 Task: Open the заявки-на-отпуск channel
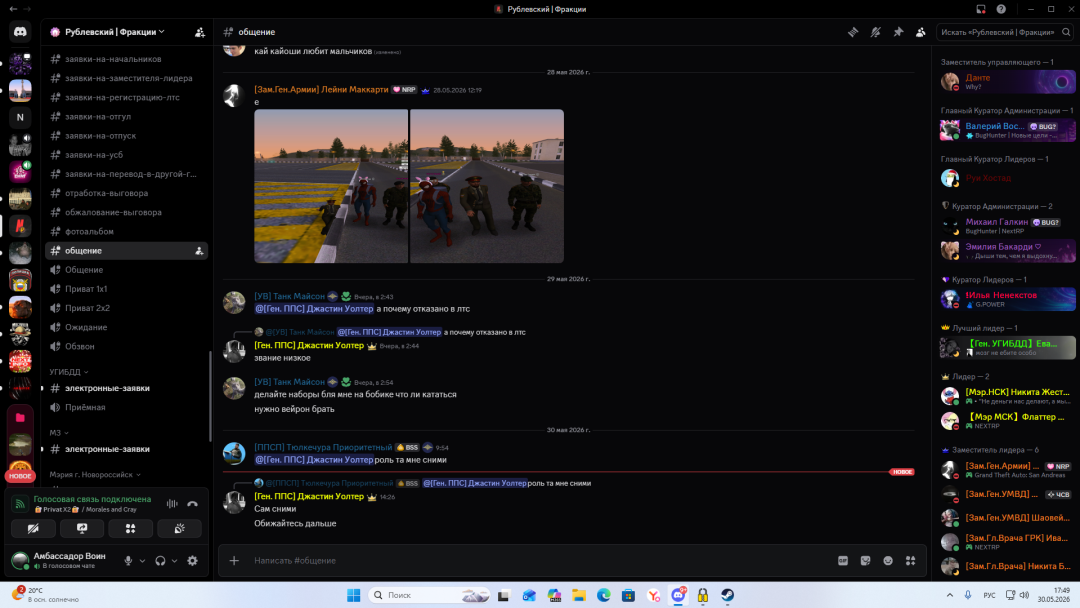[x=126, y=136]
